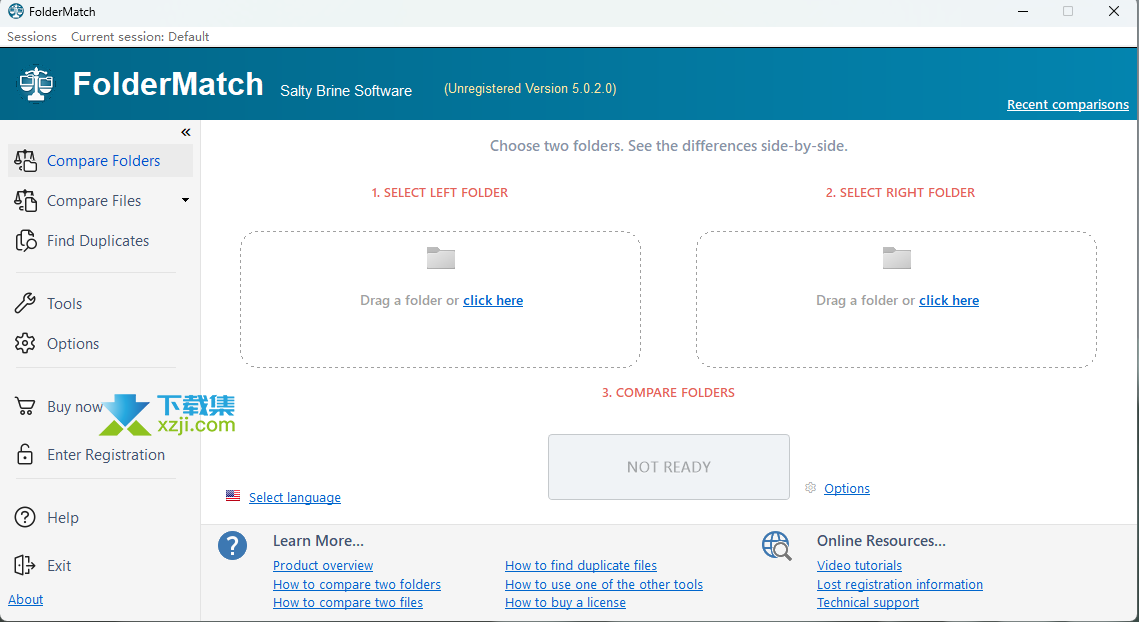Open Technical support link
The height and width of the screenshot is (622, 1139).
pyautogui.click(x=868, y=602)
